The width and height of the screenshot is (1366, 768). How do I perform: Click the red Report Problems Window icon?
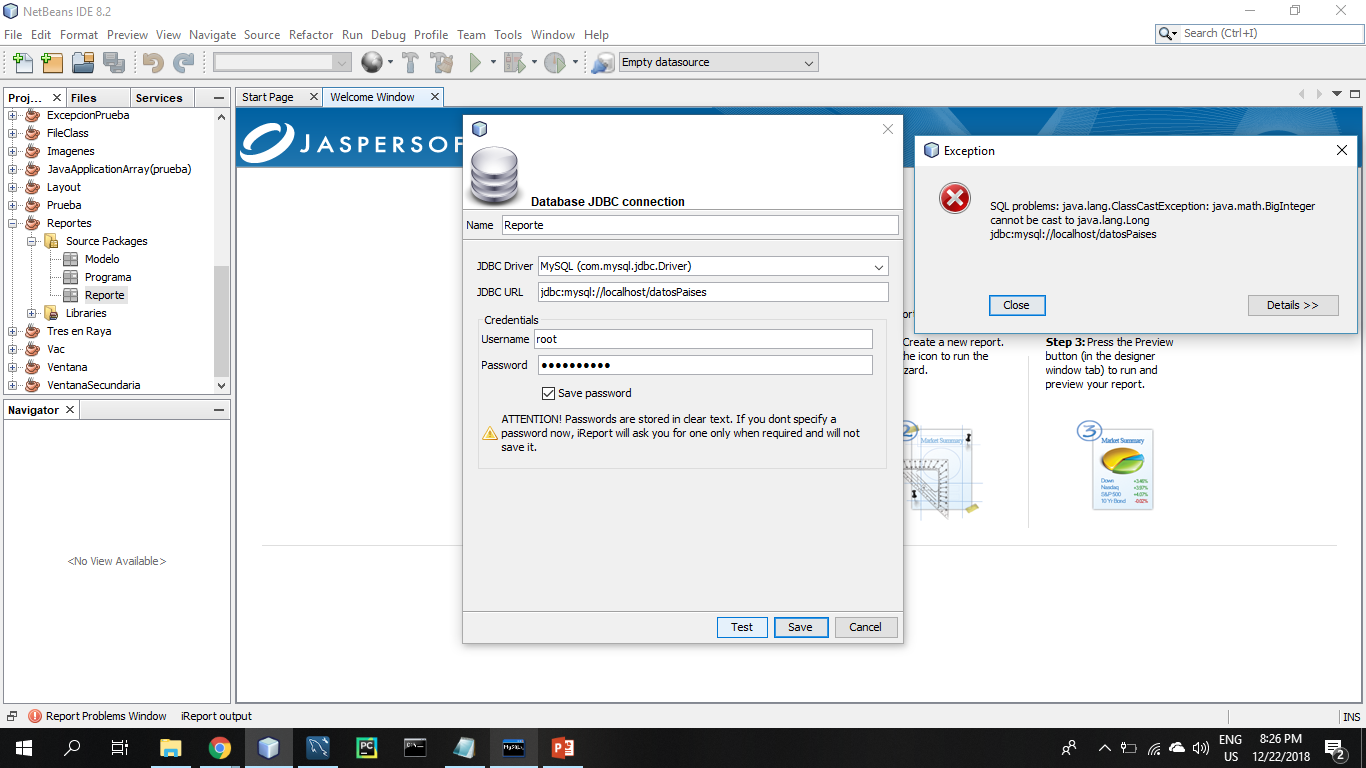coord(35,716)
